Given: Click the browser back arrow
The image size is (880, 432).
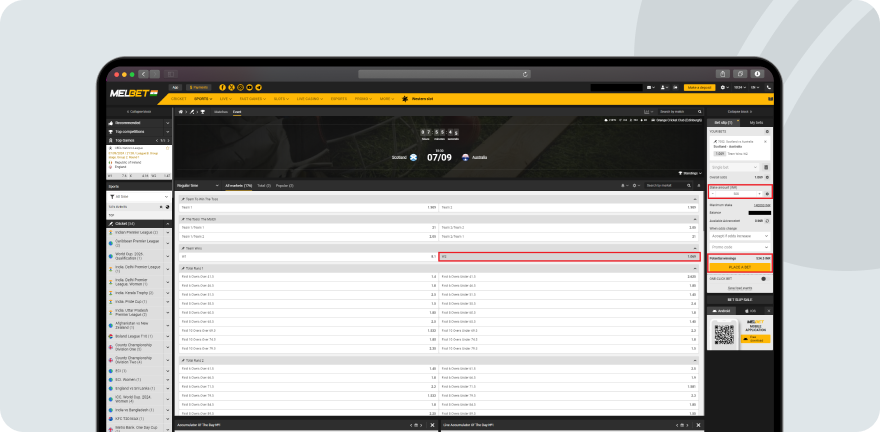Looking at the screenshot, I should 143,74.
